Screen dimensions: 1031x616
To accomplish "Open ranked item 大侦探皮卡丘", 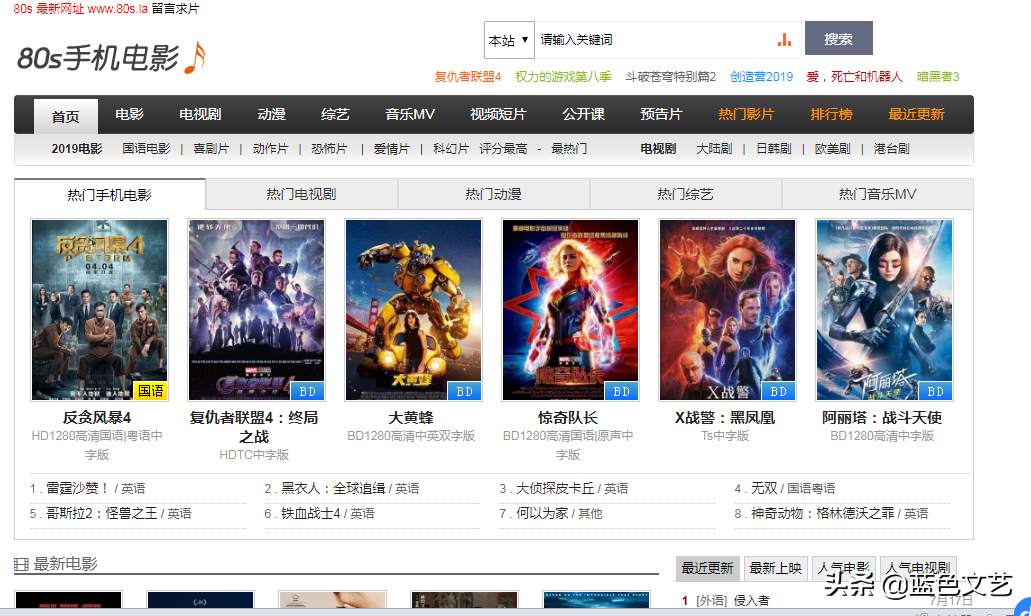I will (x=555, y=488).
